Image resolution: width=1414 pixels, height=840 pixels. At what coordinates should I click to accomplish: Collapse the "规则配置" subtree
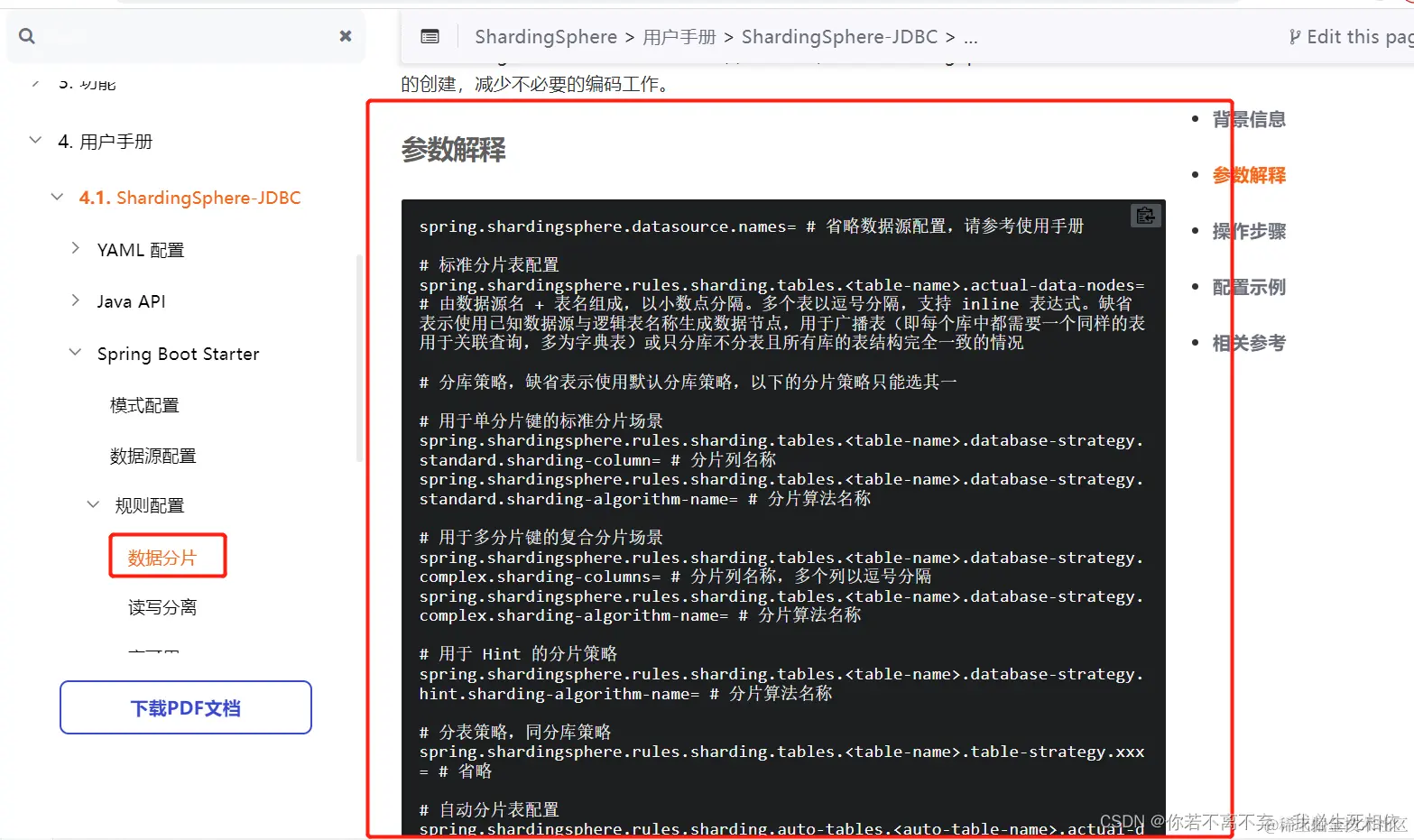click(93, 504)
